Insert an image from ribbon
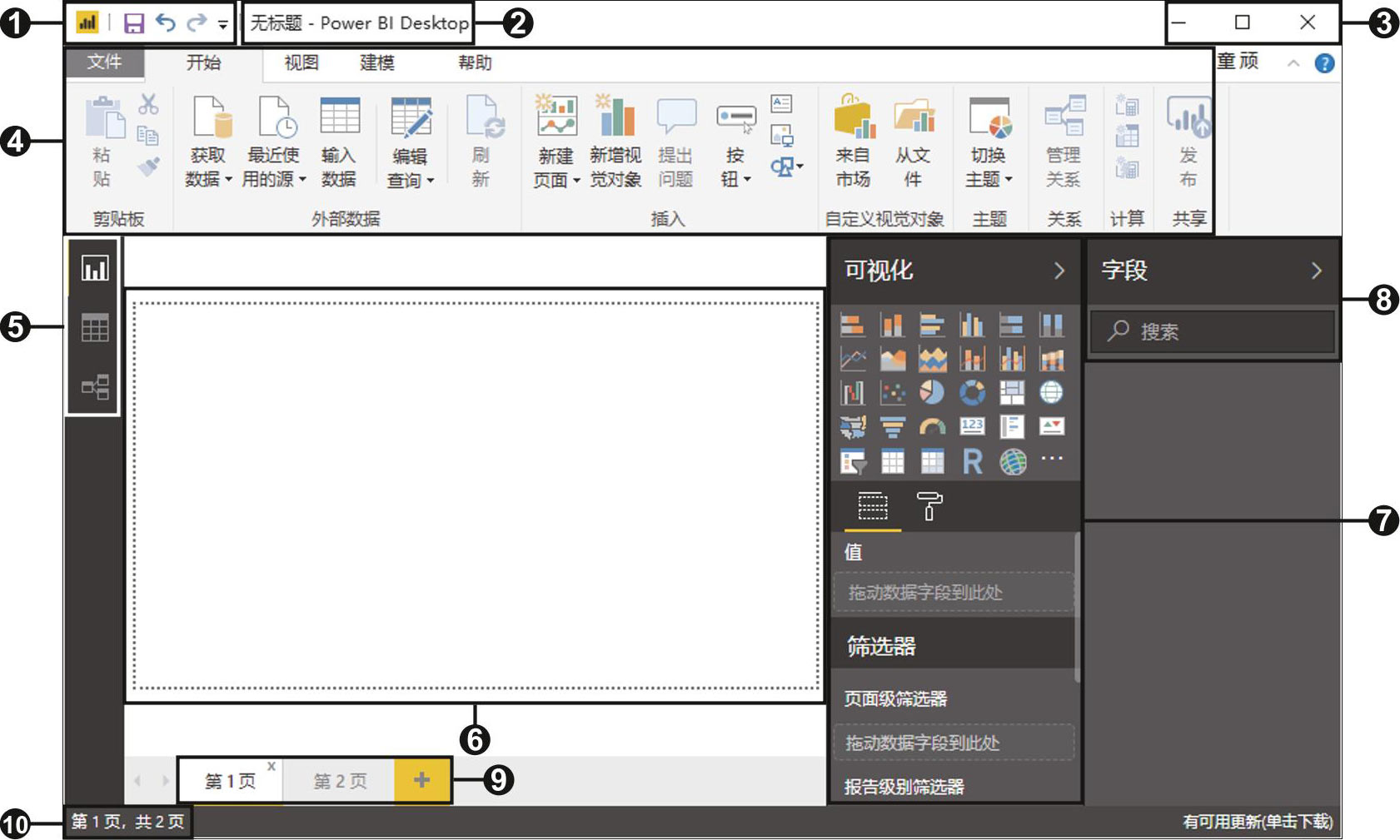The image size is (1400, 840). [782, 135]
